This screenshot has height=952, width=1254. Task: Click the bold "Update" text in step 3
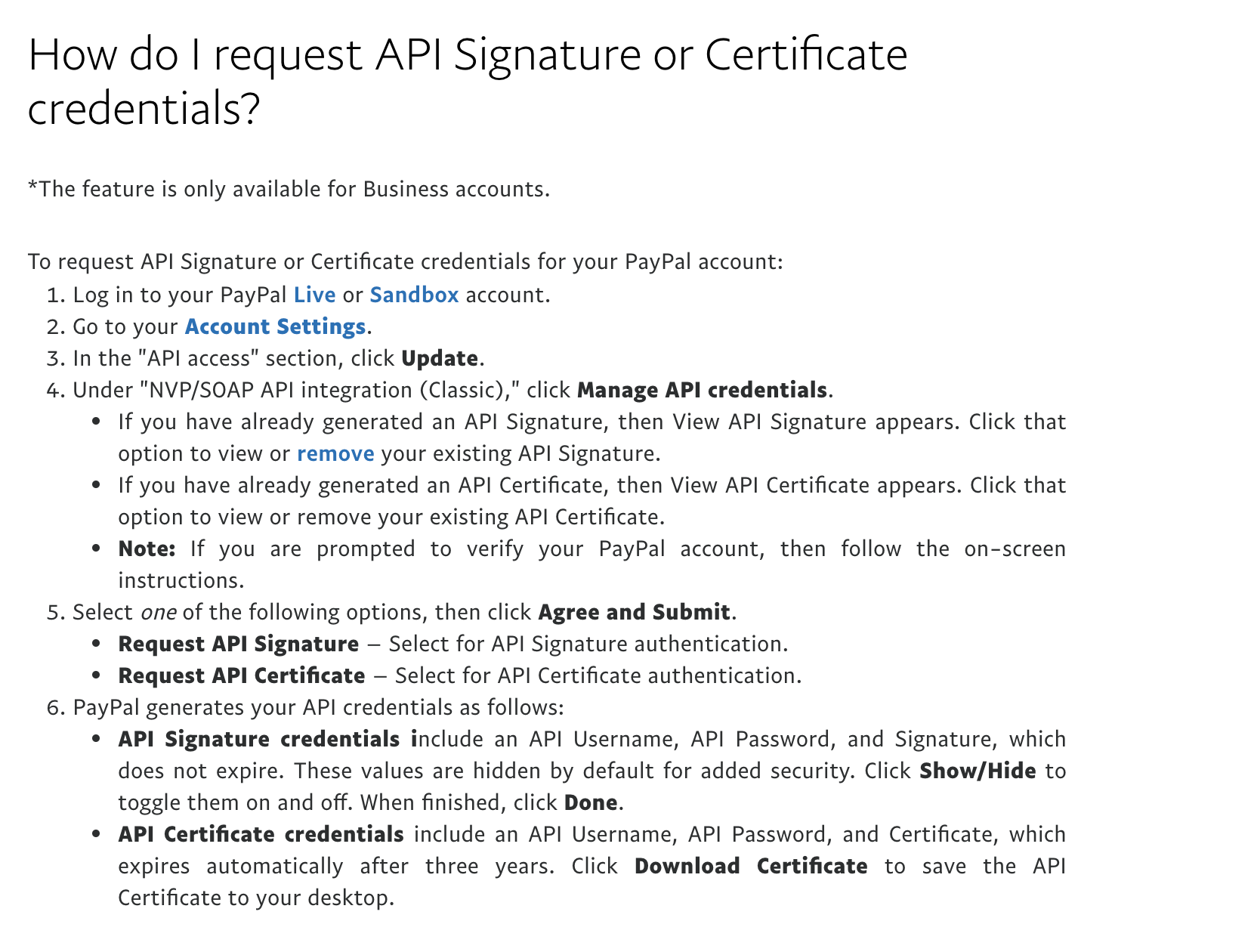pyautogui.click(x=439, y=358)
